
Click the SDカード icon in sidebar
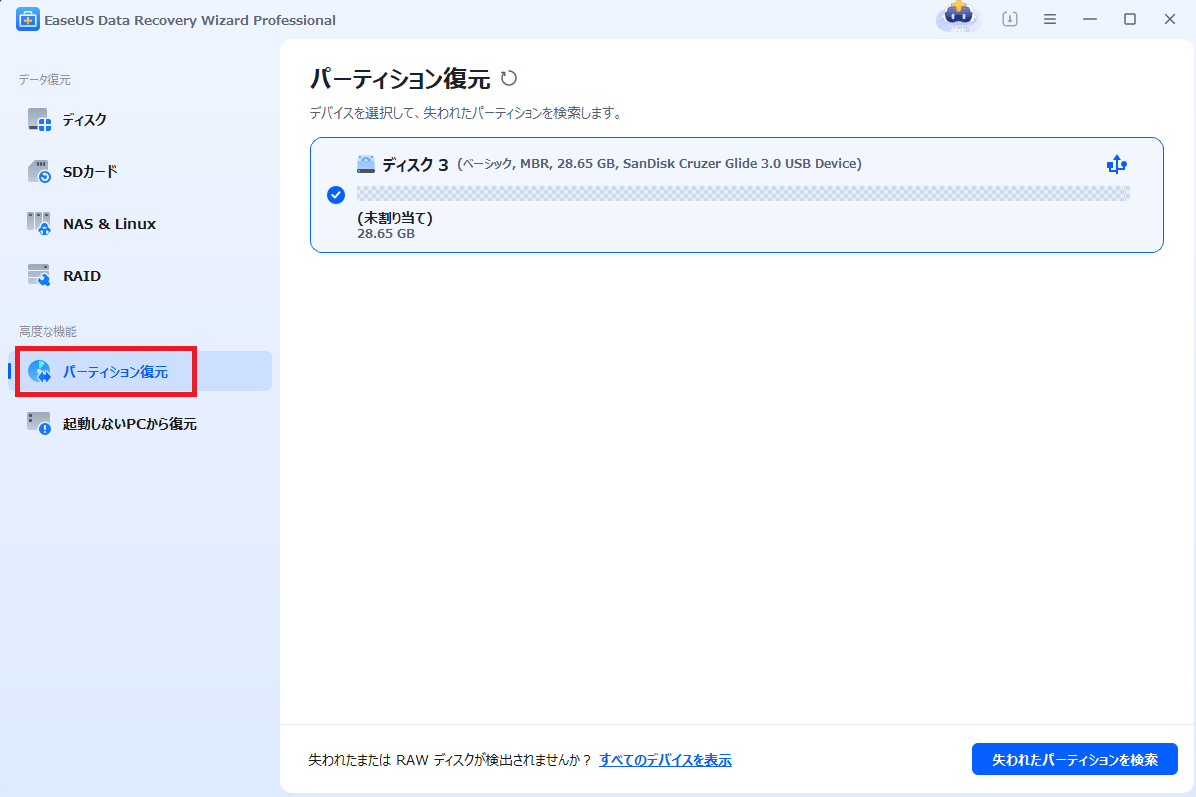coord(39,172)
